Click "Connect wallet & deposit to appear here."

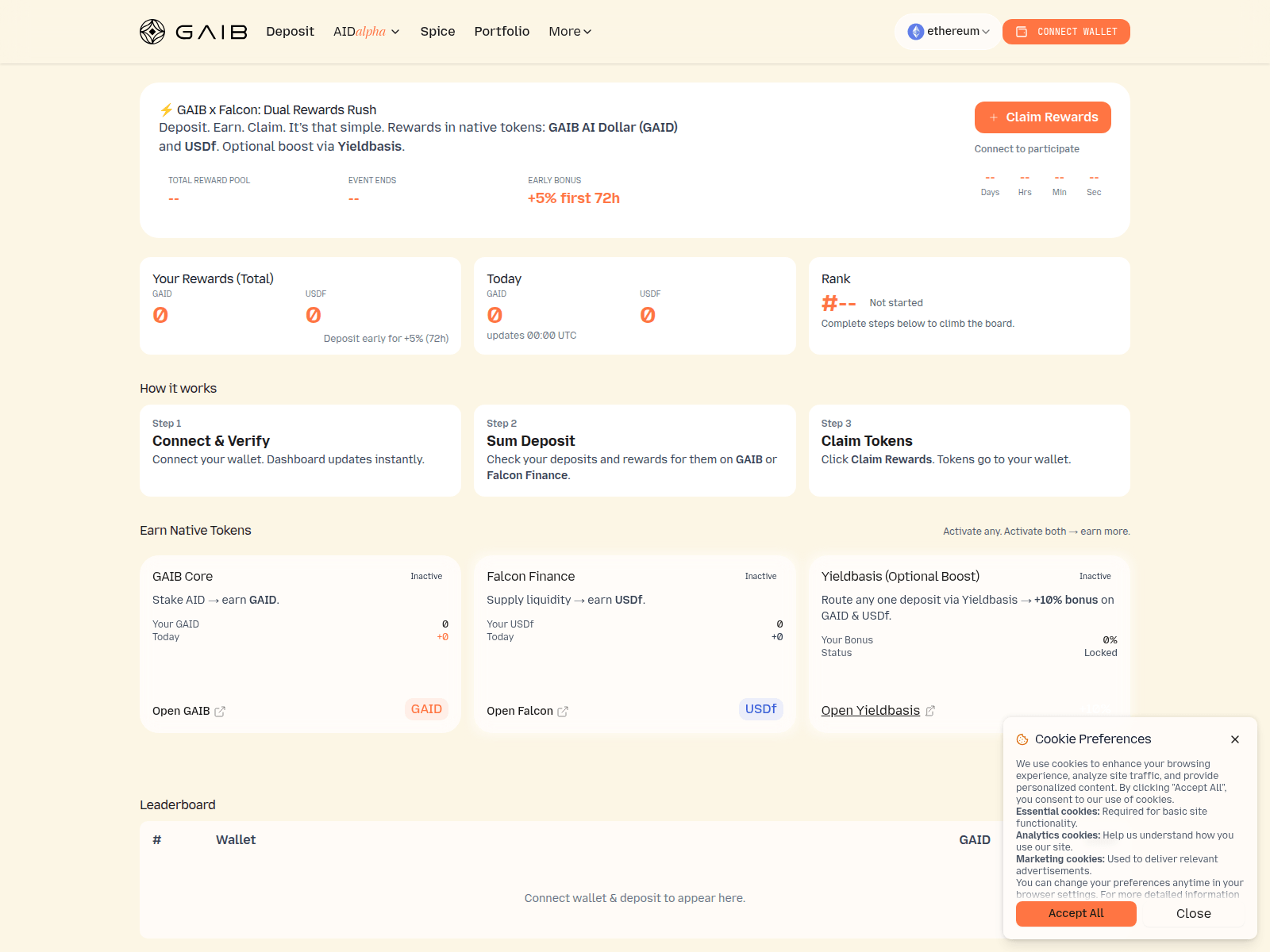(635, 898)
